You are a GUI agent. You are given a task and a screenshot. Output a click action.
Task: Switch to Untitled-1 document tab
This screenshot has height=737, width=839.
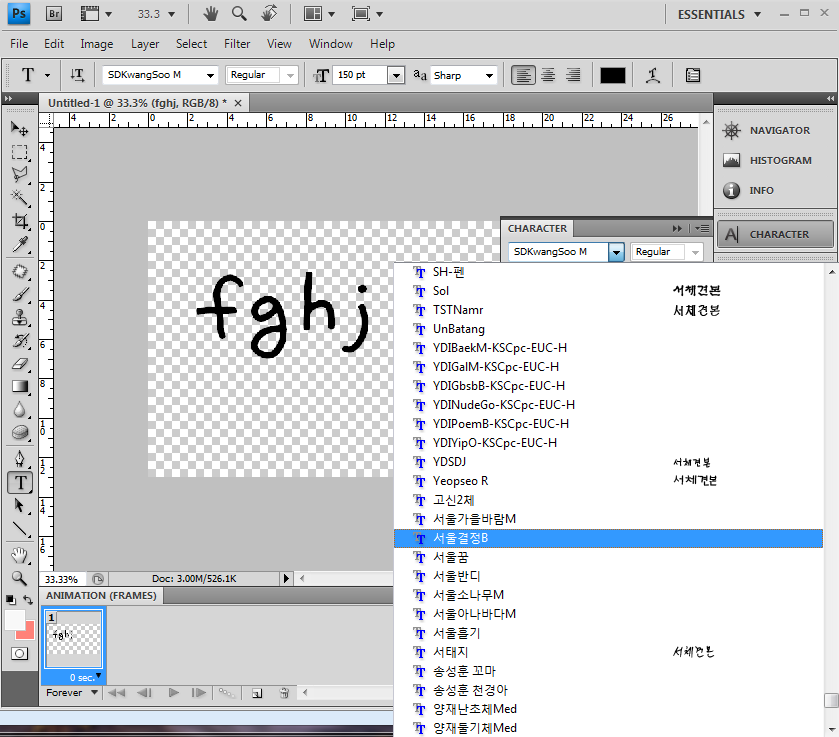tap(138, 103)
